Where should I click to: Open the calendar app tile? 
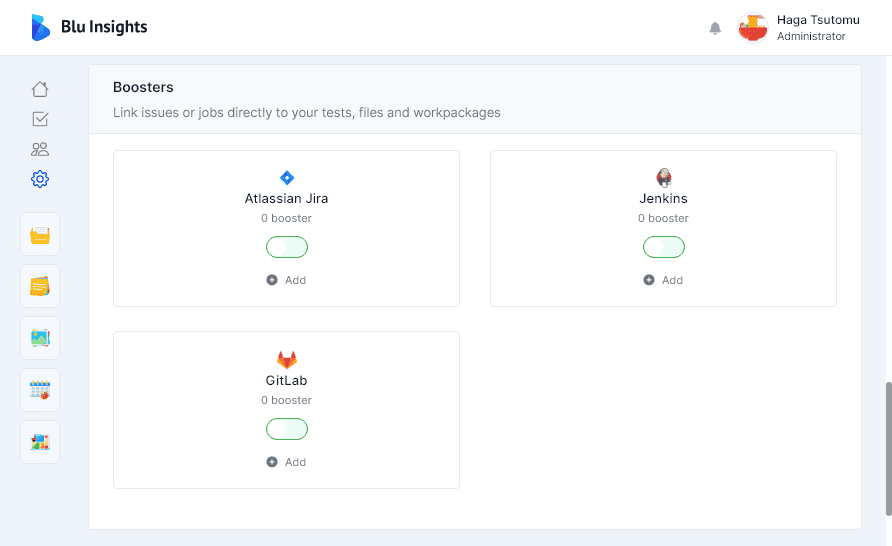(40, 390)
